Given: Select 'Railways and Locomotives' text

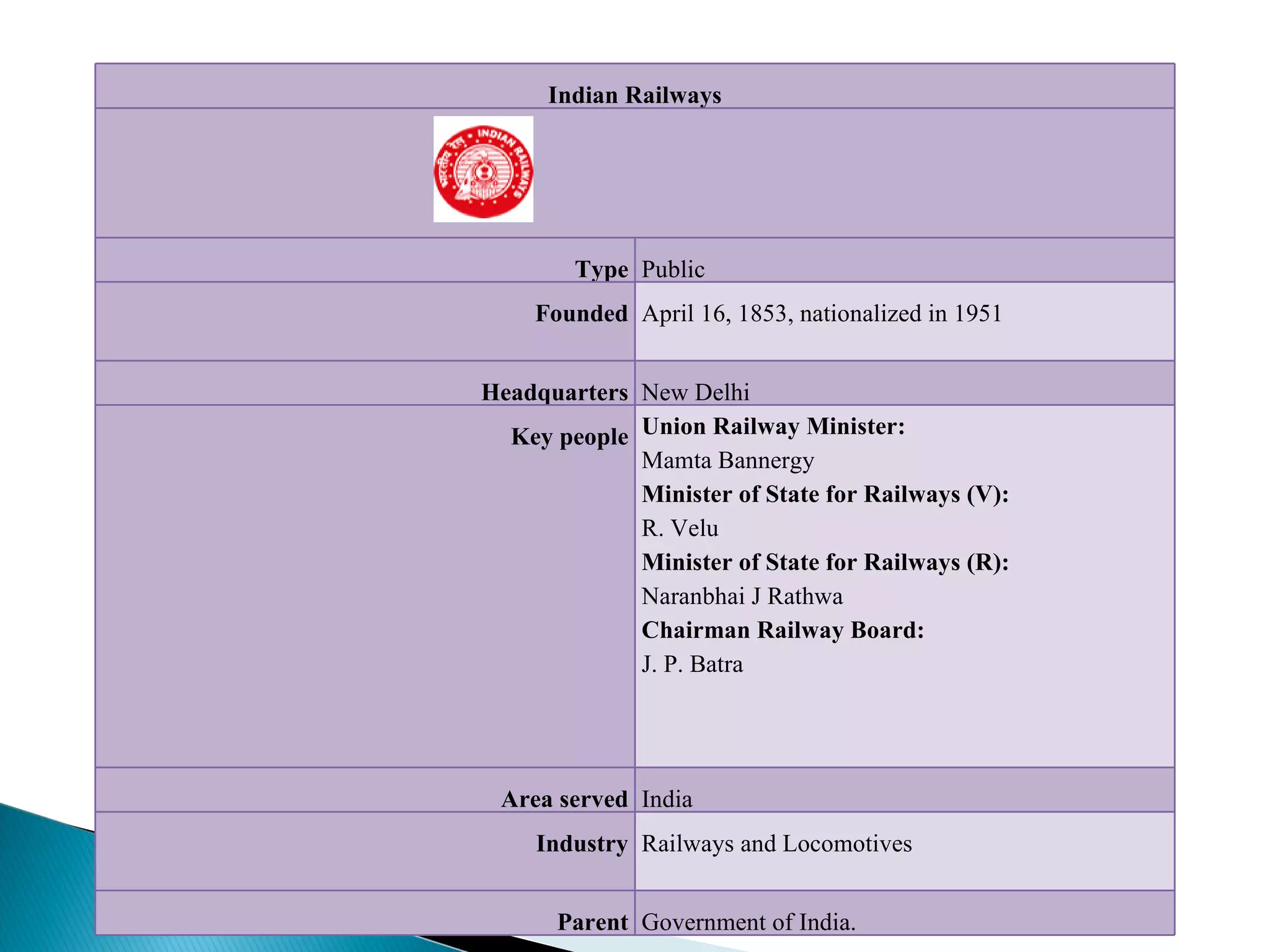Looking at the screenshot, I should (x=776, y=844).
